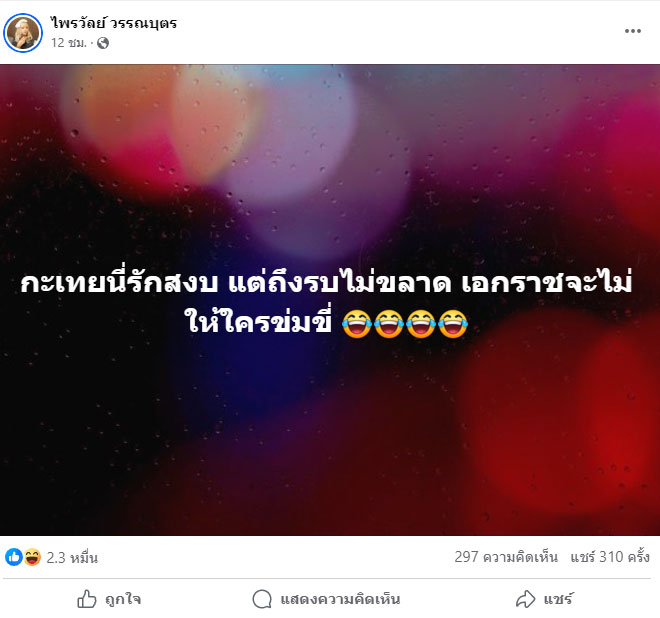The height and width of the screenshot is (618, 660).
Task: Click the white Thai text on image
Action: click(x=326, y=302)
